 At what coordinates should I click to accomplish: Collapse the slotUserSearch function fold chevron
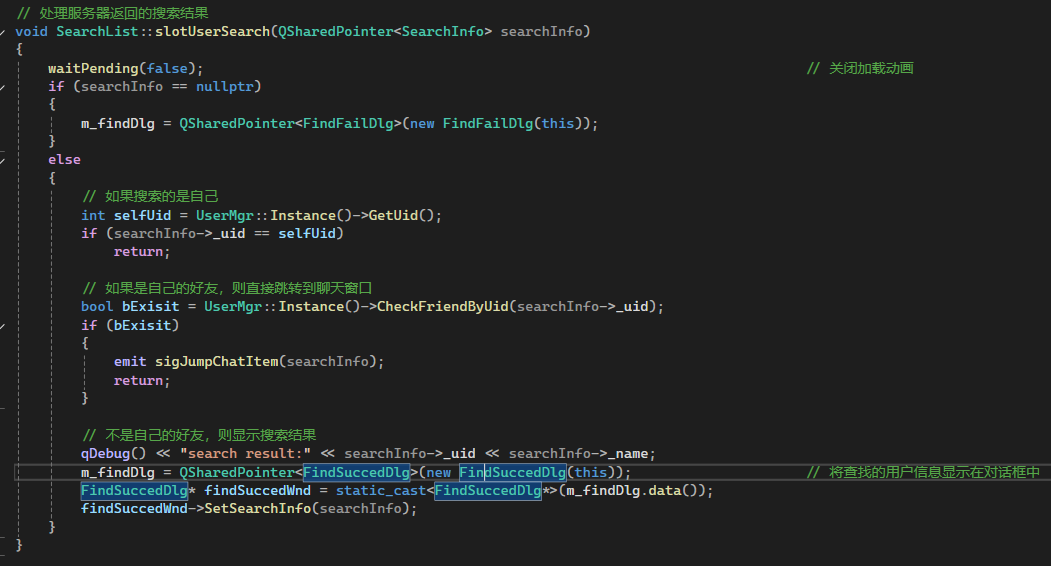click(x=3, y=32)
